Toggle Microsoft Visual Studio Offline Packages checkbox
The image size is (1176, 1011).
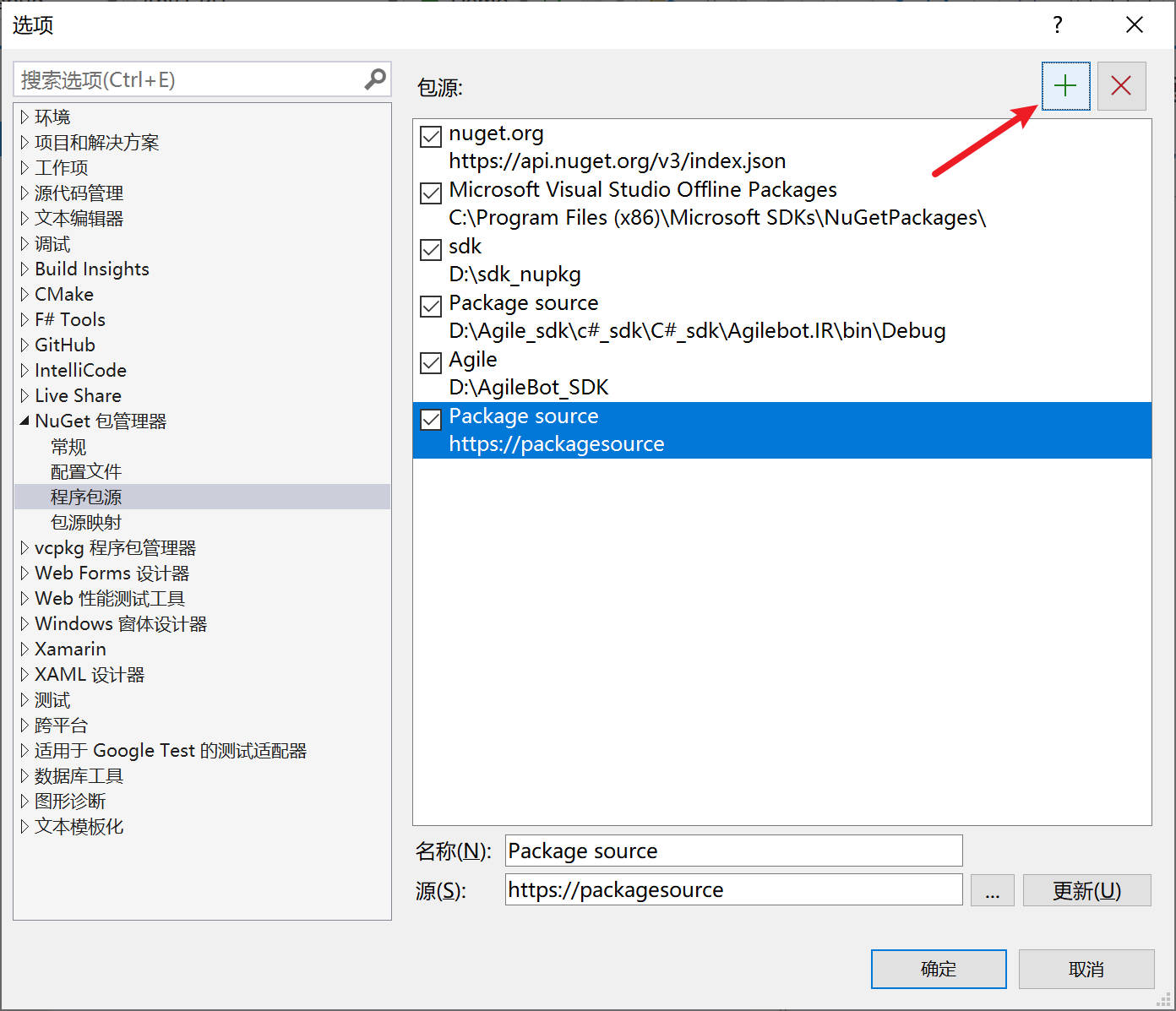click(431, 193)
